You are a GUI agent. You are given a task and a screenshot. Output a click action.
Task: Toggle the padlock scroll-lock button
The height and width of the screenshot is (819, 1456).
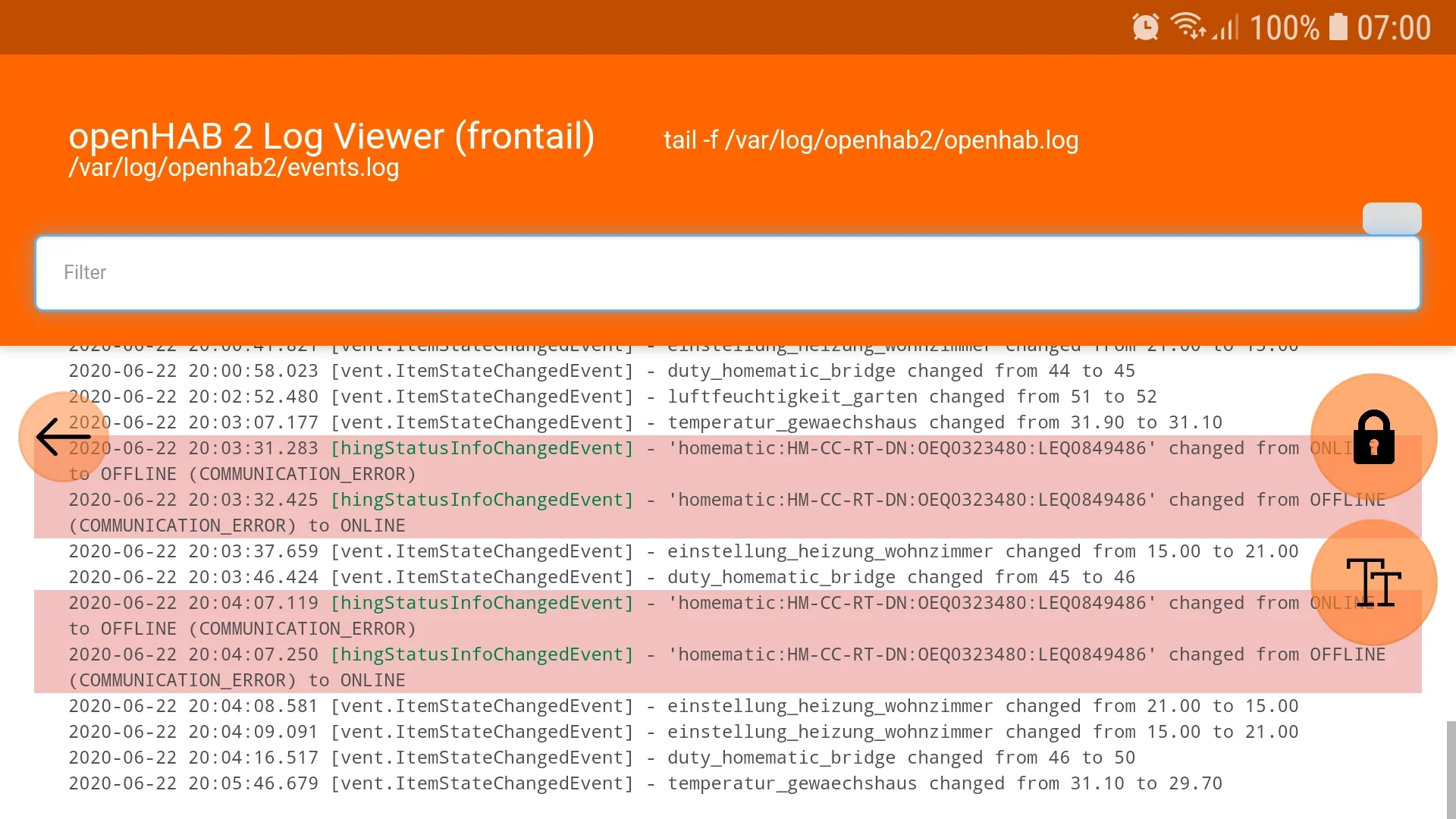pyautogui.click(x=1373, y=437)
